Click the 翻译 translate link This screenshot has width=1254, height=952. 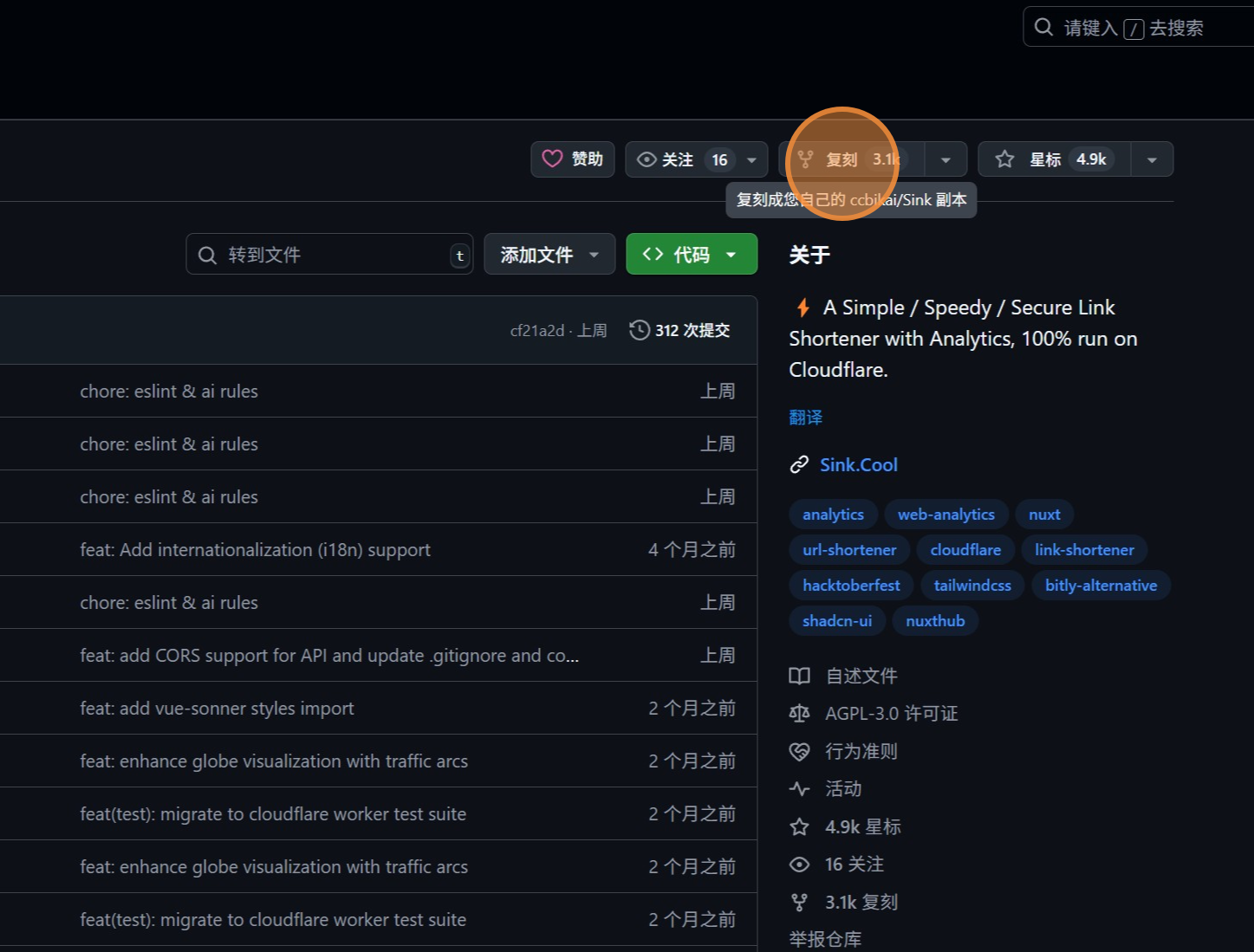(x=805, y=418)
